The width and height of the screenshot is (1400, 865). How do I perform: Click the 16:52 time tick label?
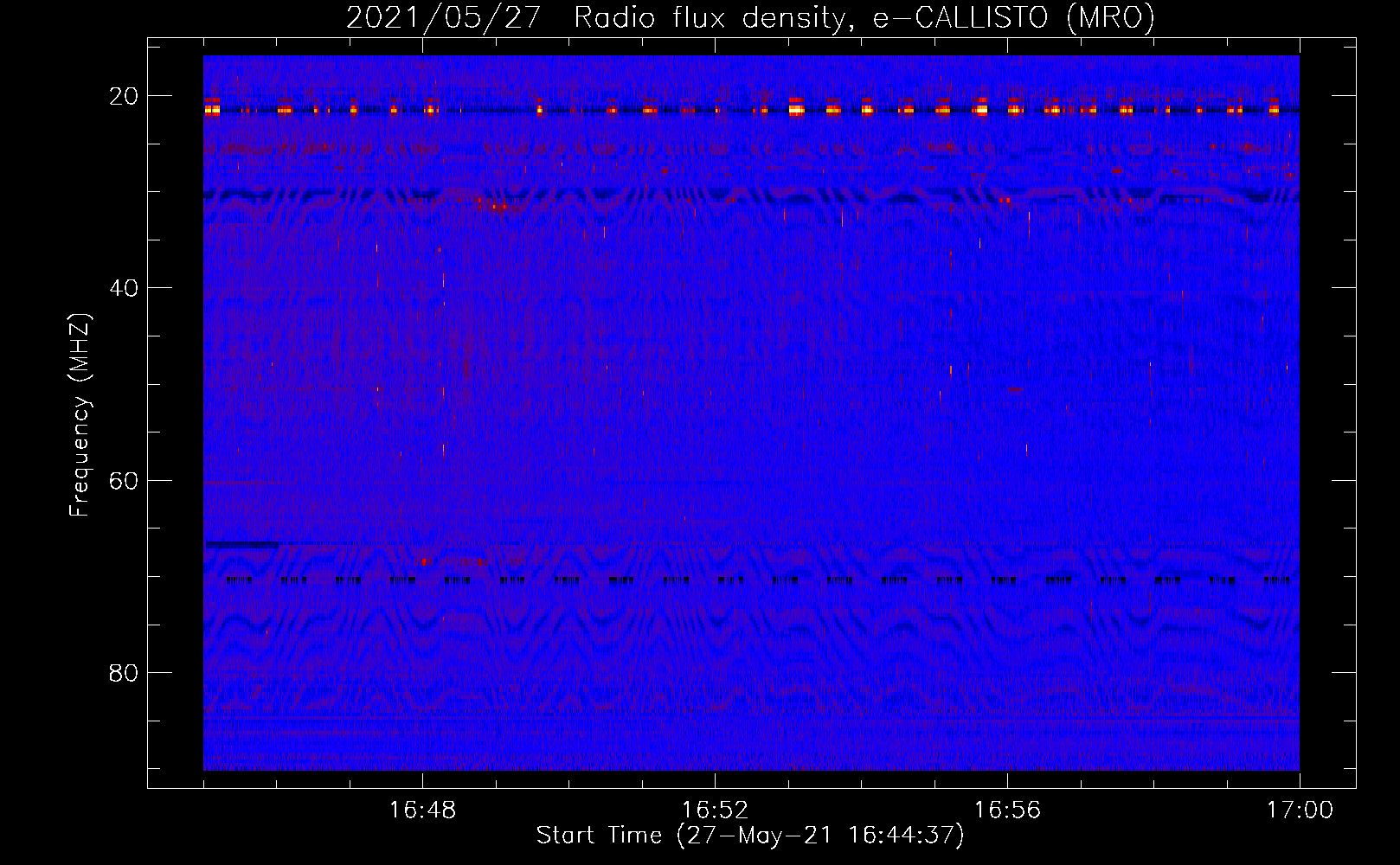715,811
